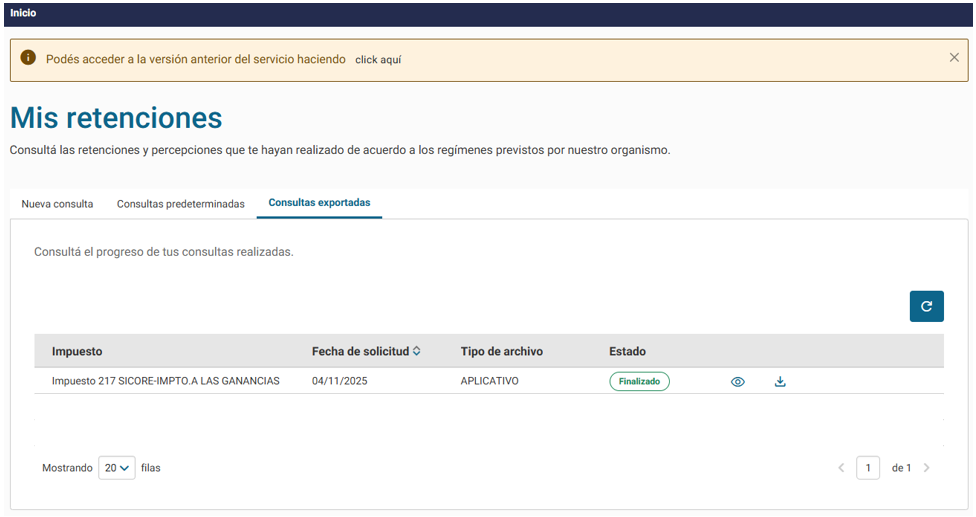
Task: Open the Consultas predeterminadas tab
Action: tap(180, 204)
